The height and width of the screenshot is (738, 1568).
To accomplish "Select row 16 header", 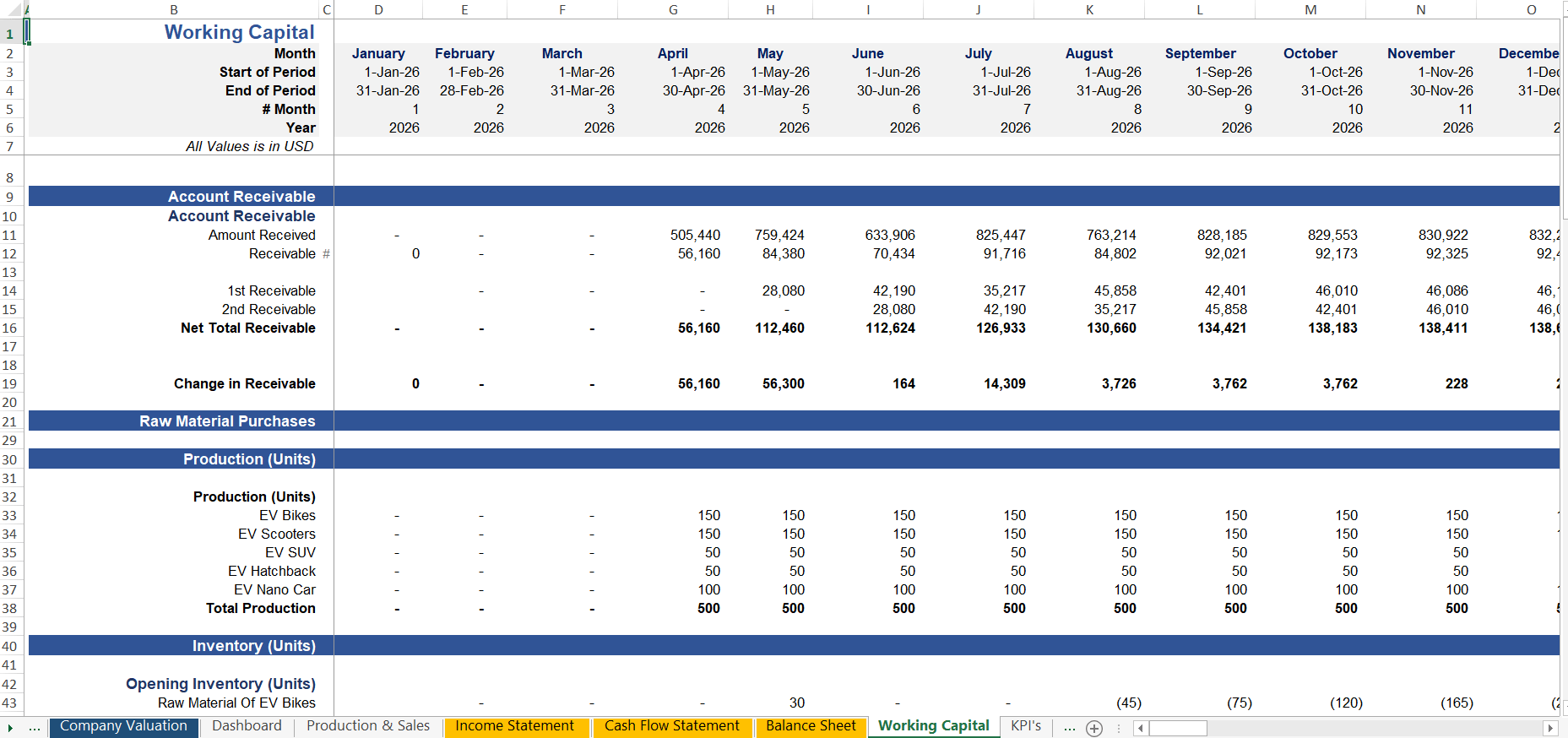I will coord(10,328).
